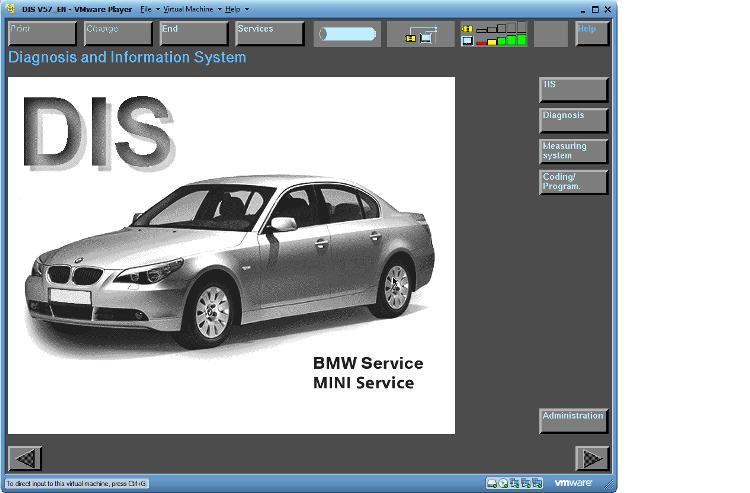This screenshot has width=750, height=493.
Task: Click the vmware logo in status bar
Action: point(573,483)
